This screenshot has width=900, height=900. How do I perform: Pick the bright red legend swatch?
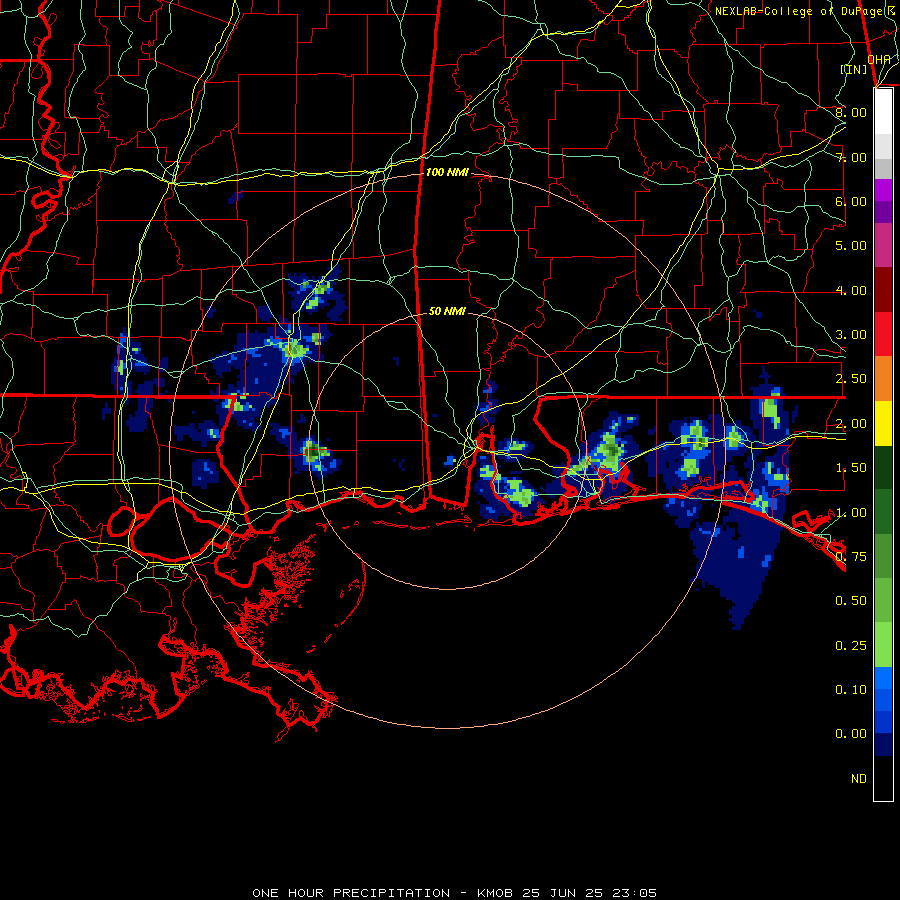coord(883,334)
